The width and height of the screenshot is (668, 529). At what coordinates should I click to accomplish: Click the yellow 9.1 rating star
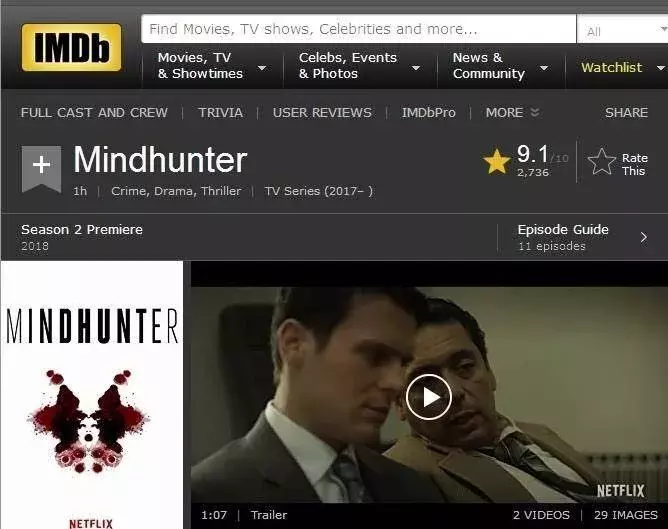tap(496, 161)
